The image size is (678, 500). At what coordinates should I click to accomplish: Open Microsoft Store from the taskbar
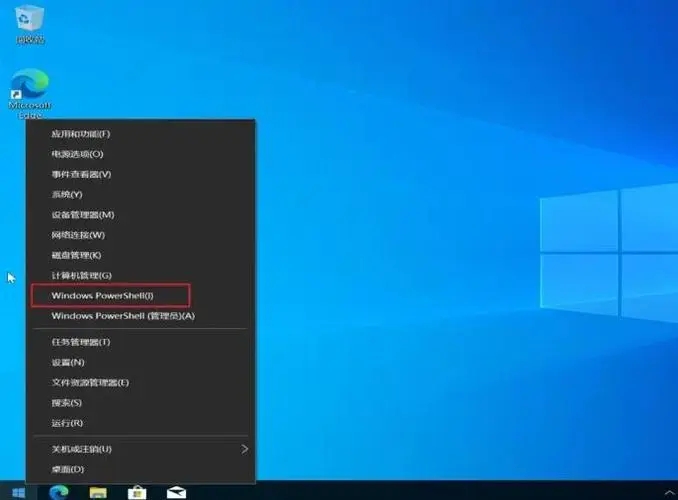[x=137, y=491]
